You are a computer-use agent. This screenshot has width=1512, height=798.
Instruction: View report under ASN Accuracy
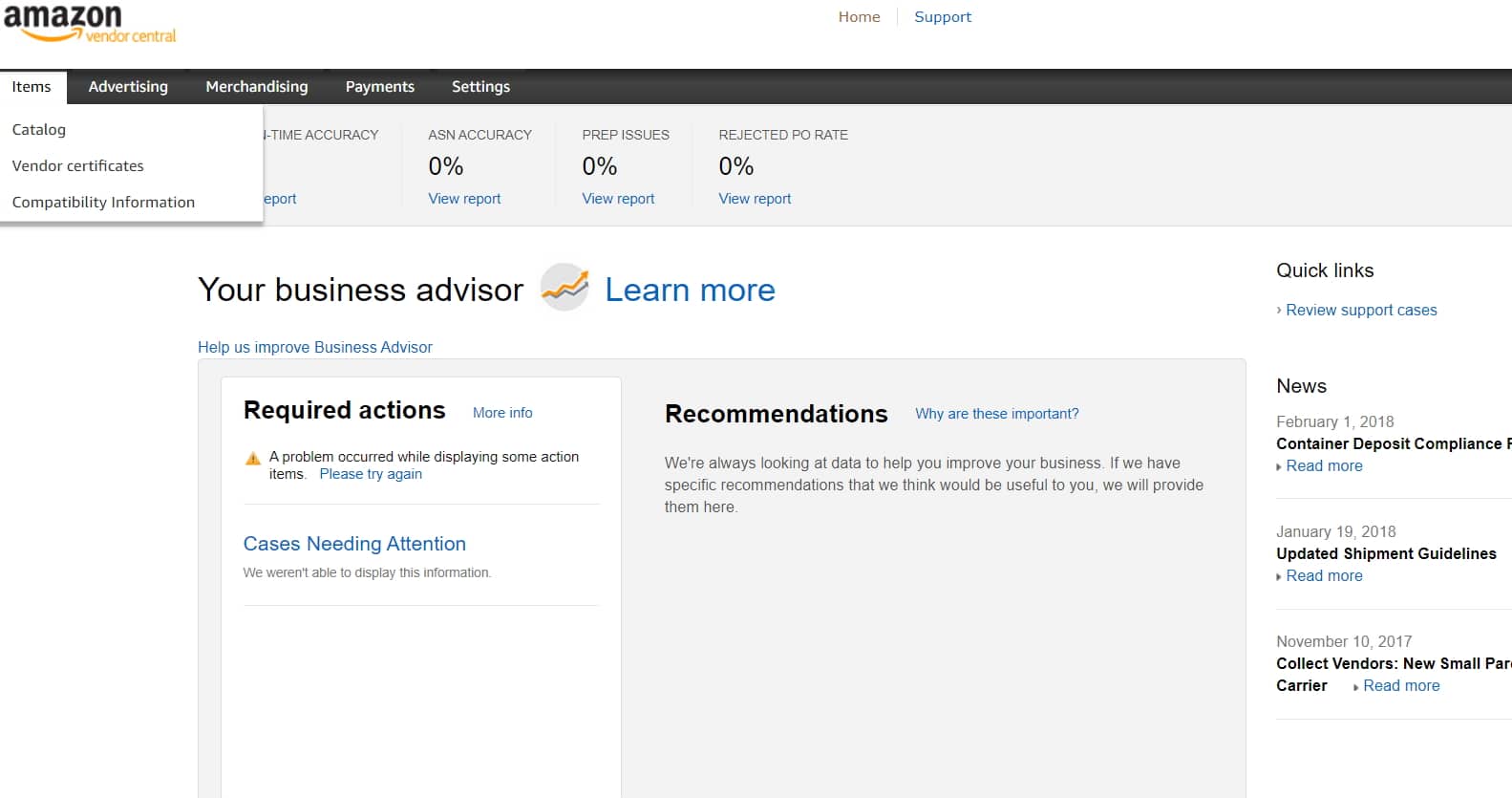pos(464,199)
